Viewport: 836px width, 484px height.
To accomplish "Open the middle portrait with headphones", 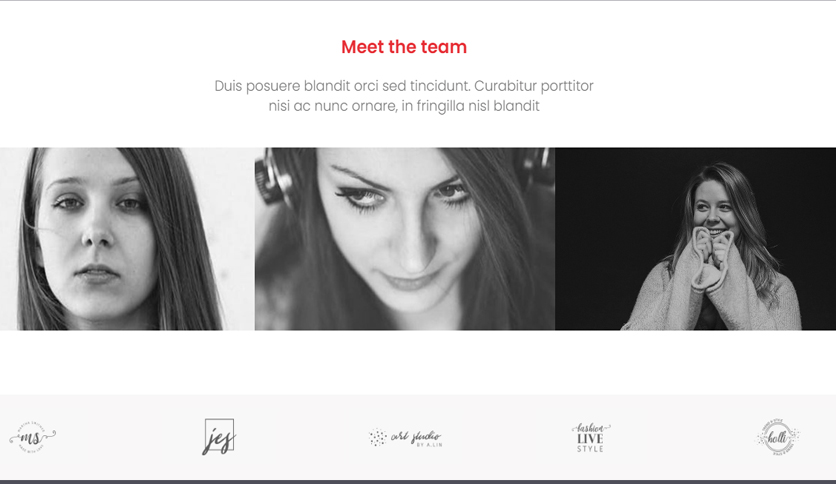I will 405,239.
